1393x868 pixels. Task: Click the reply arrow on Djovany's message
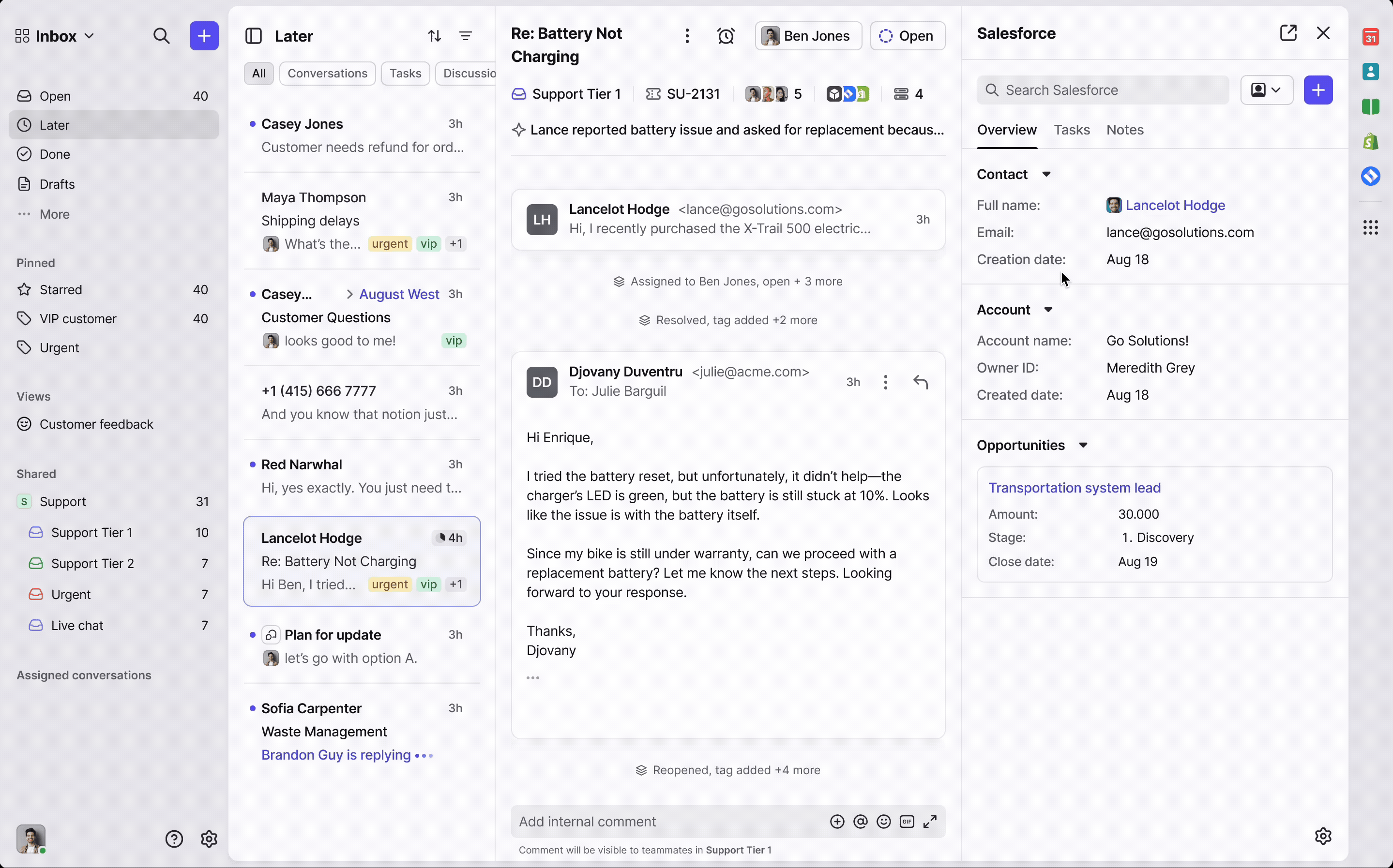(921, 382)
